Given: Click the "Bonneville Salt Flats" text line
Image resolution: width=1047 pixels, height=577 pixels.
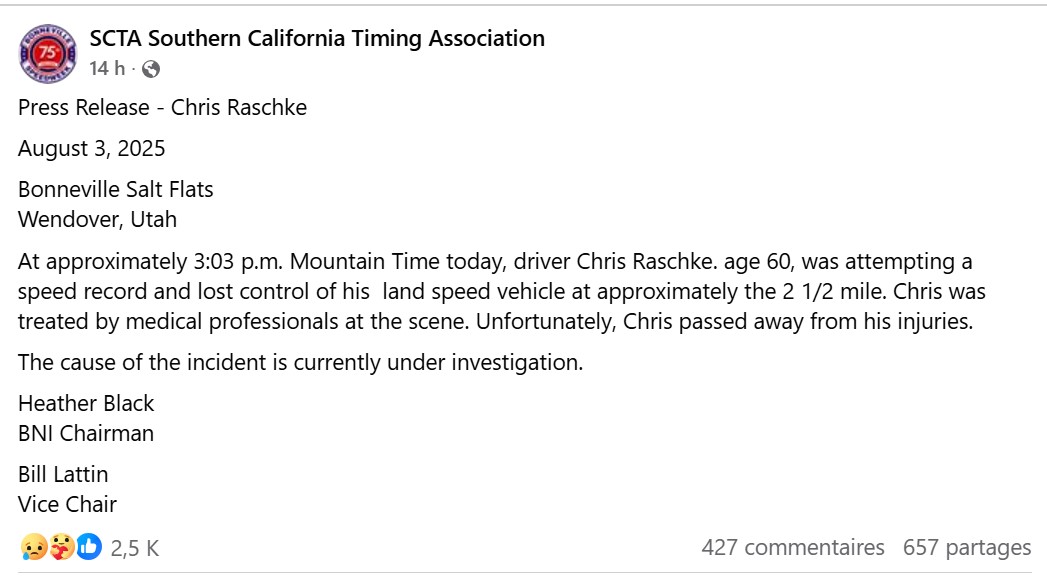Looking at the screenshot, I should (x=116, y=189).
